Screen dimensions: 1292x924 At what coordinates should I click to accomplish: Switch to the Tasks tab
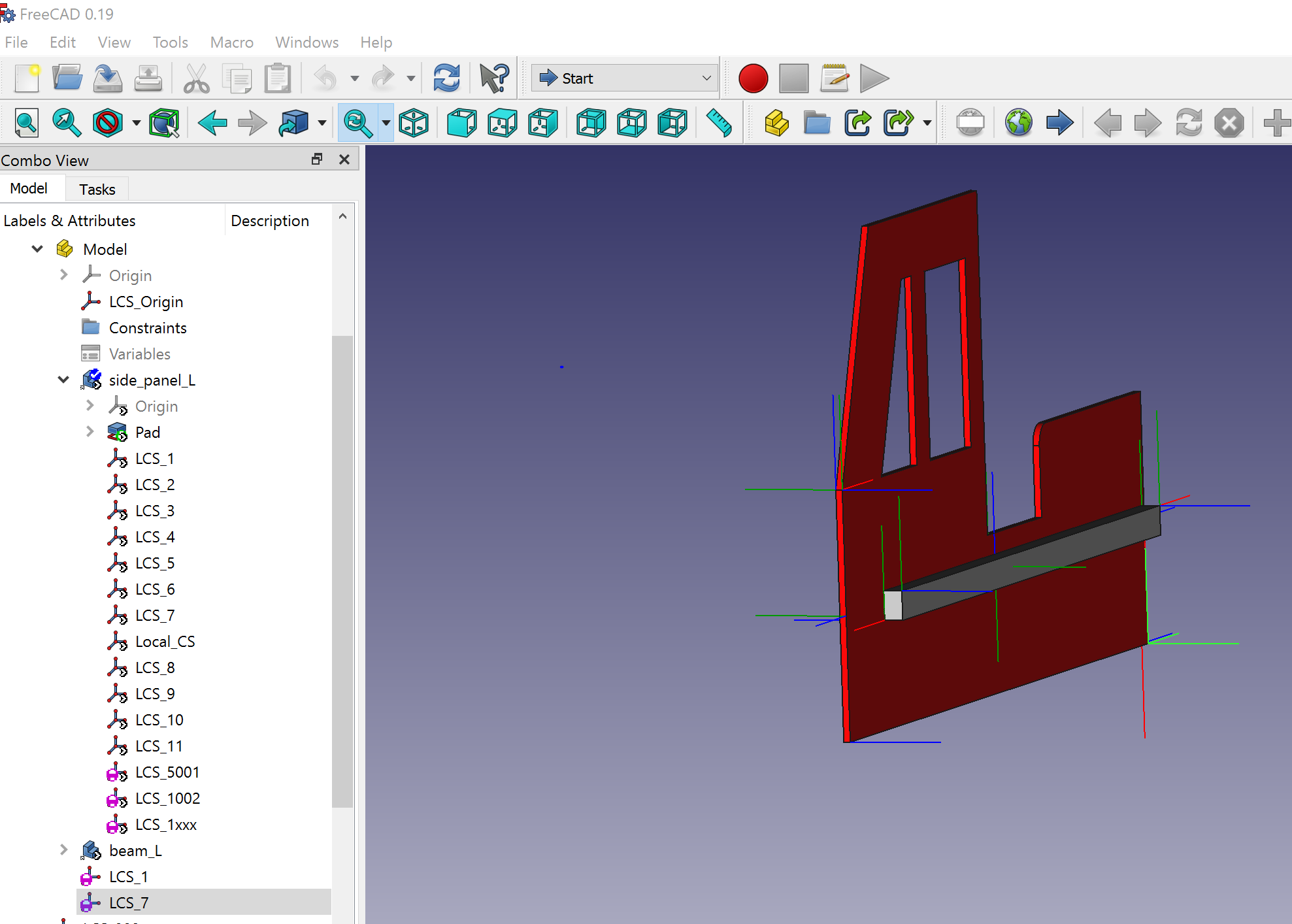coord(97,189)
